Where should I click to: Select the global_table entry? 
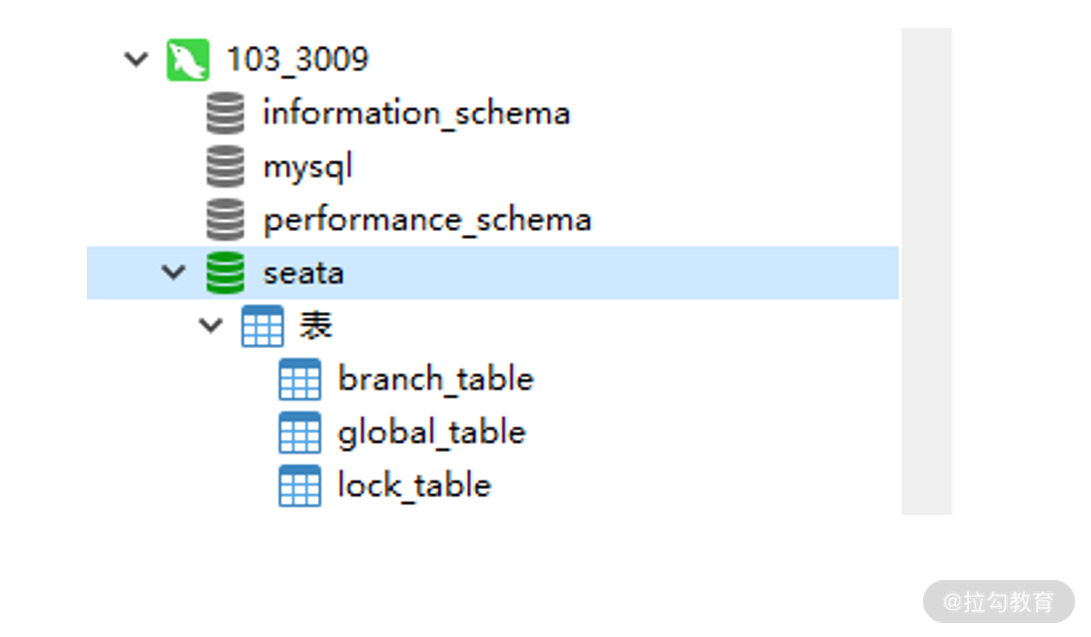point(431,433)
